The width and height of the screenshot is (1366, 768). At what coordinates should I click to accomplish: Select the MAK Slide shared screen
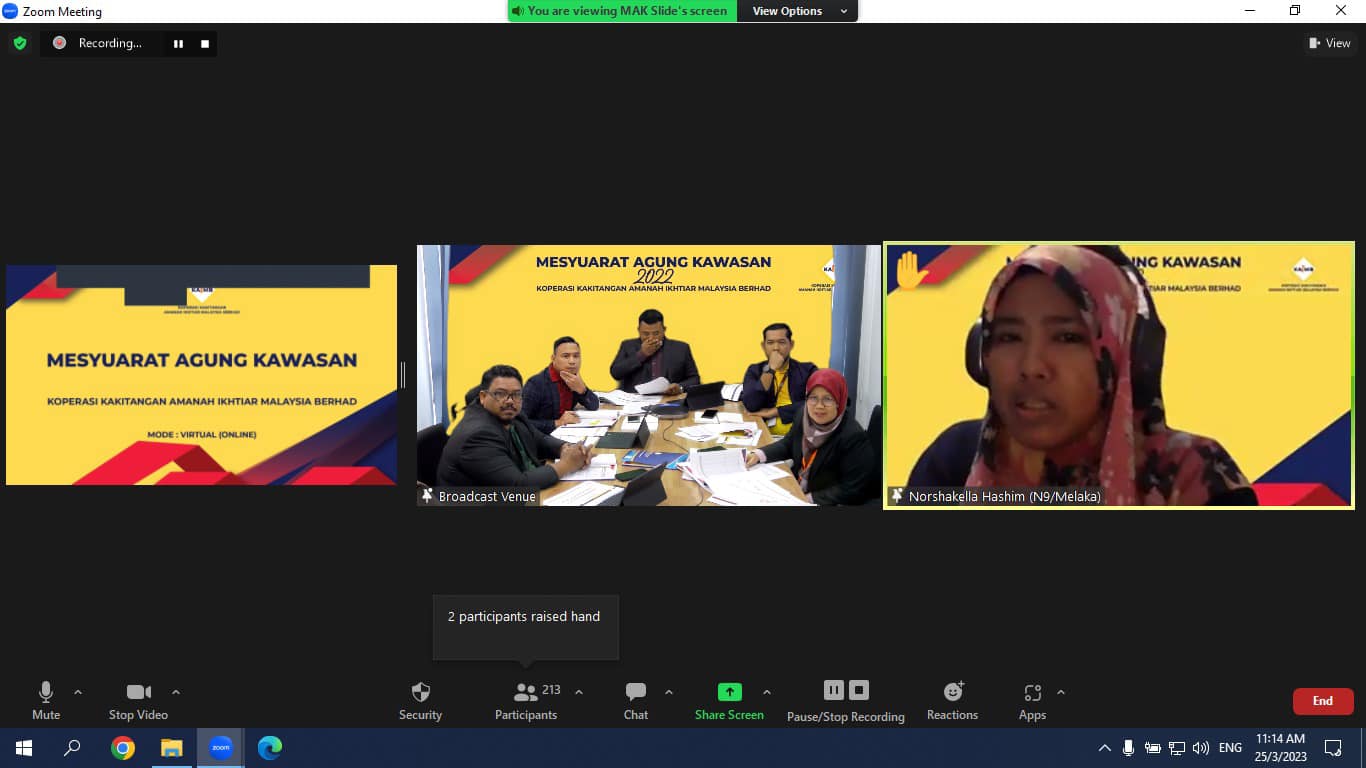click(201, 375)
